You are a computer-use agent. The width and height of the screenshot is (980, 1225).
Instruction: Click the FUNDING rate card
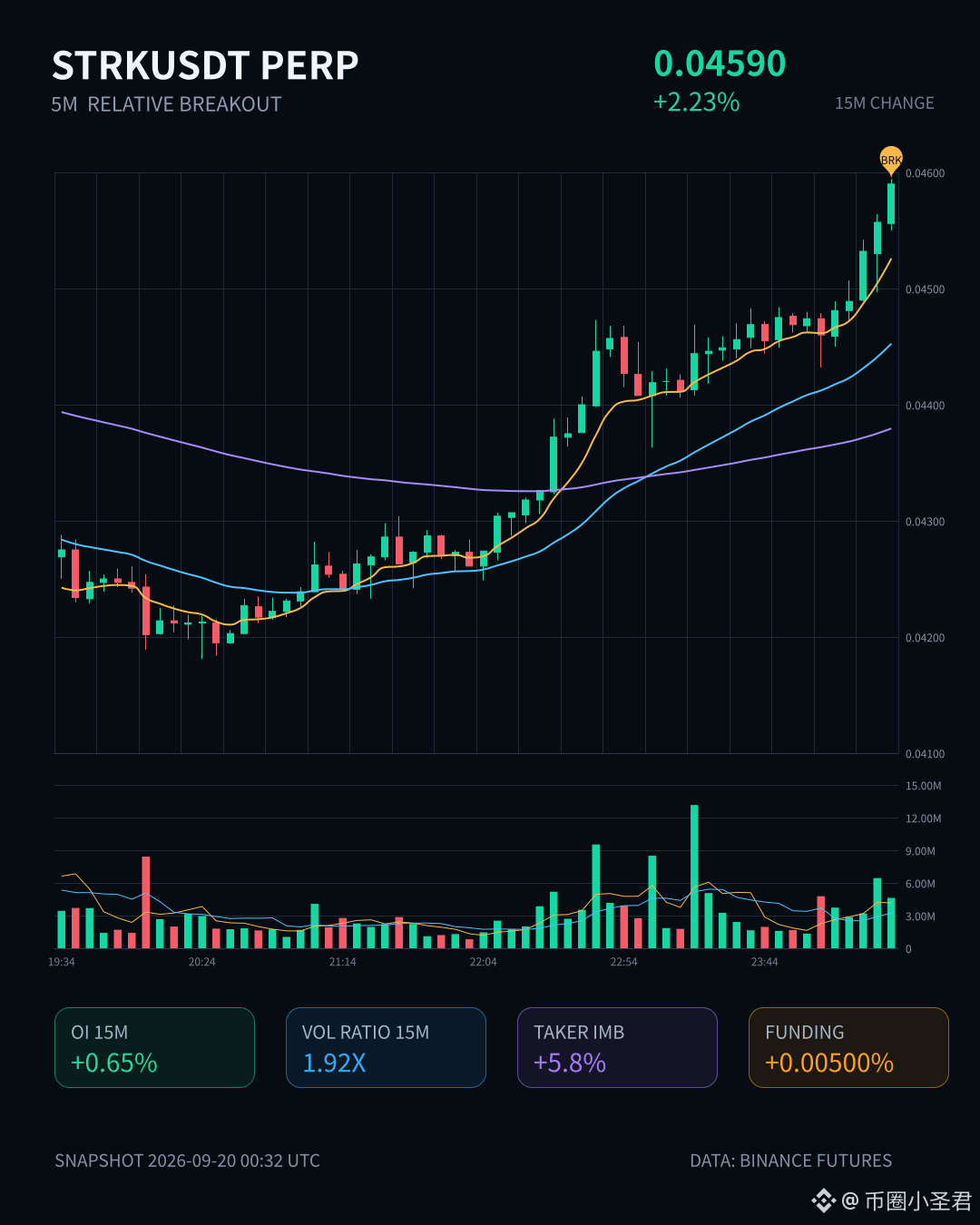point(848,1047)
